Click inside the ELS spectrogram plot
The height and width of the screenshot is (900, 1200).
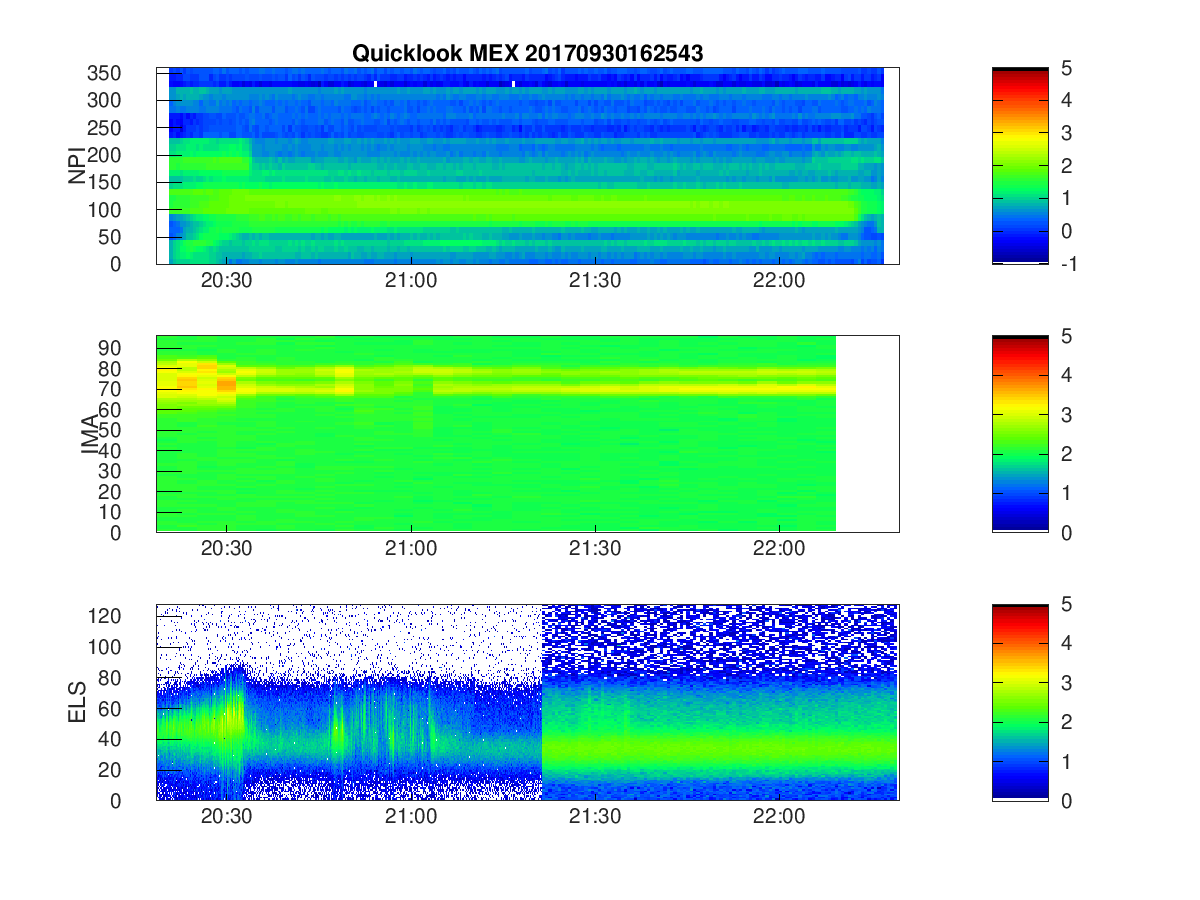(x=527, y=702)
